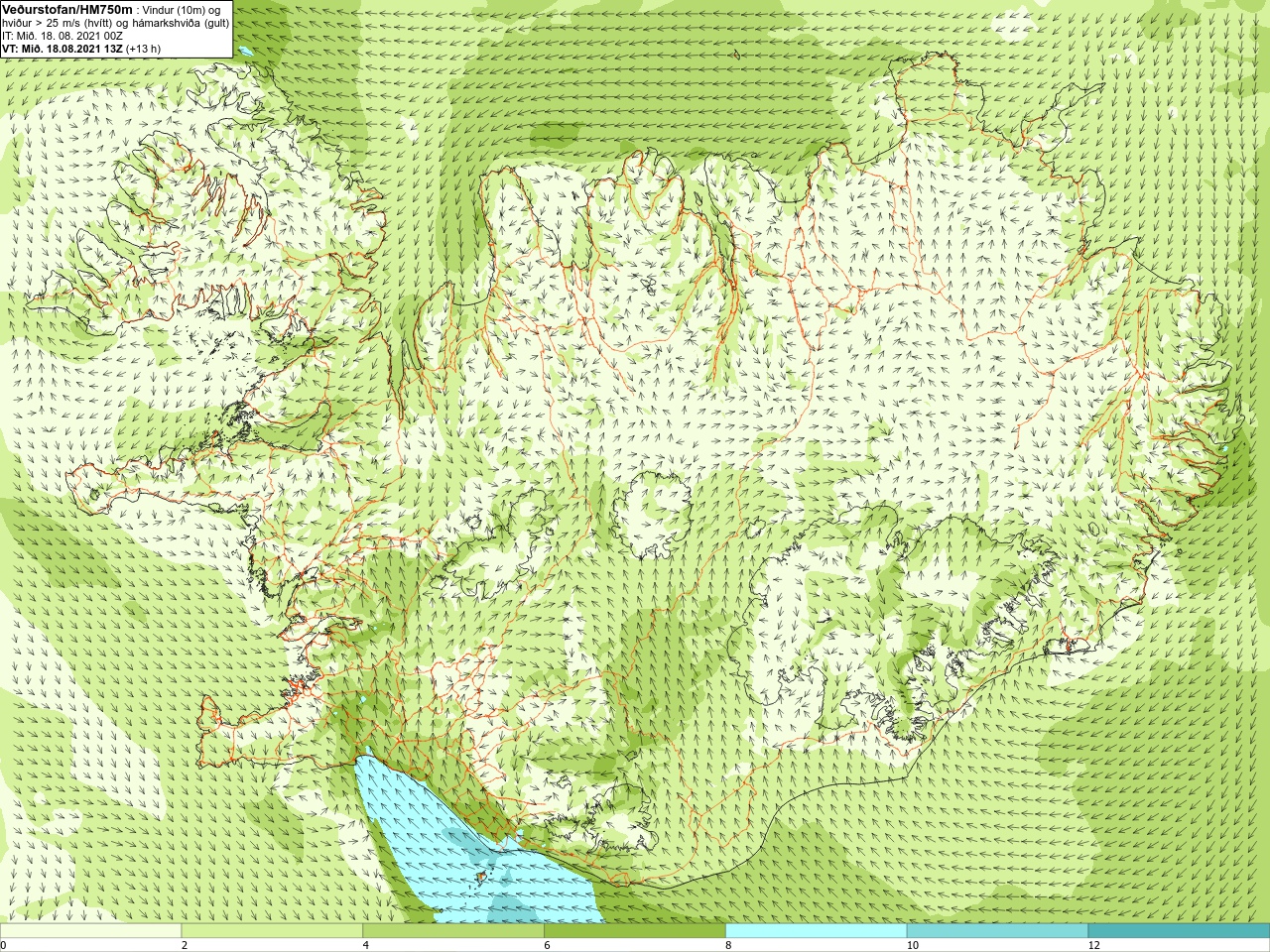The width and height of the screenshot is (1270, 952).
Task: Click the 'hviður > 25 m/s (hvítt)' legend line
Action: tap(57, 23)
